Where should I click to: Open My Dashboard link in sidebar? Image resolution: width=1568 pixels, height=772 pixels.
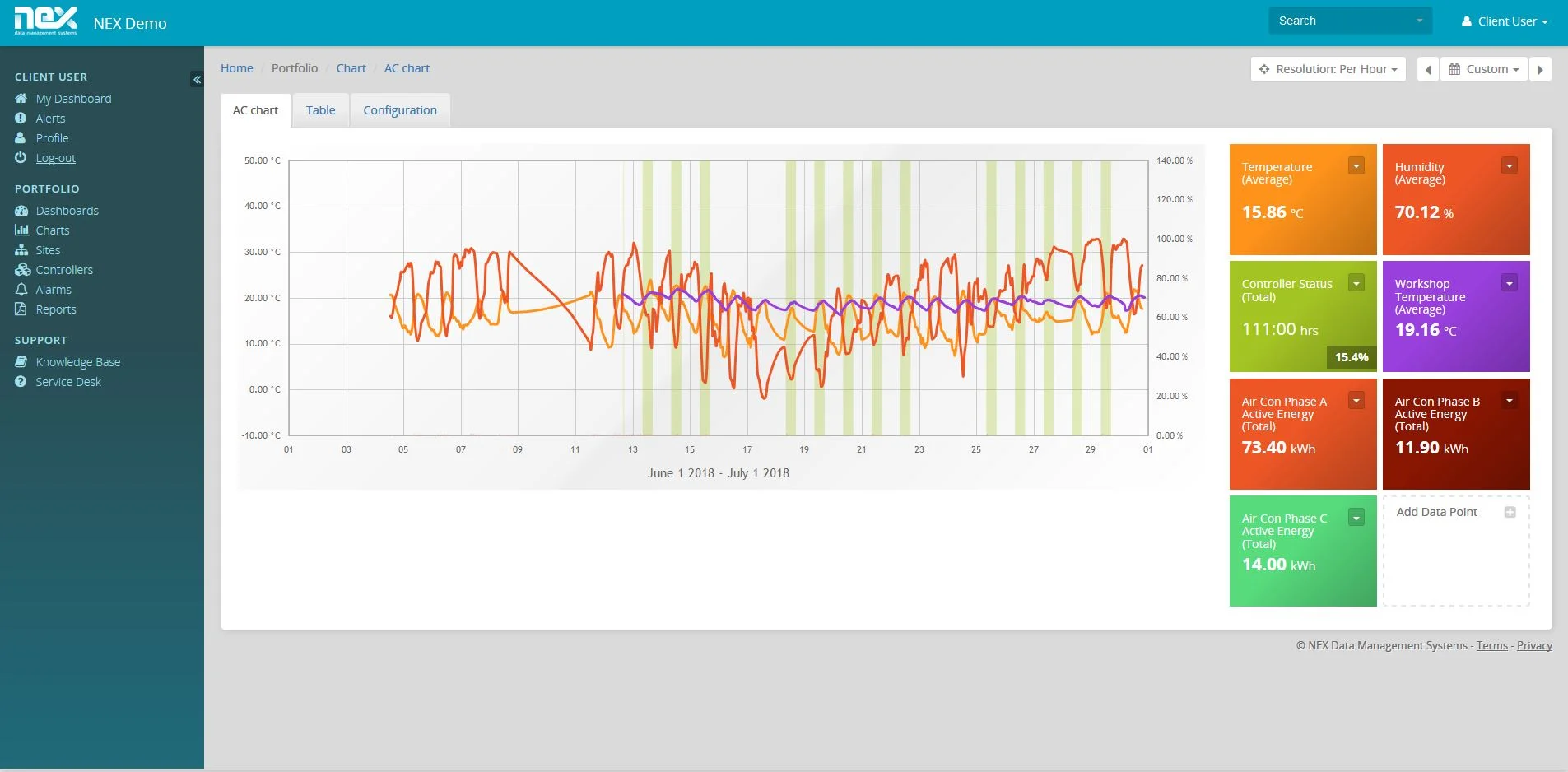(x=73, y=98)
